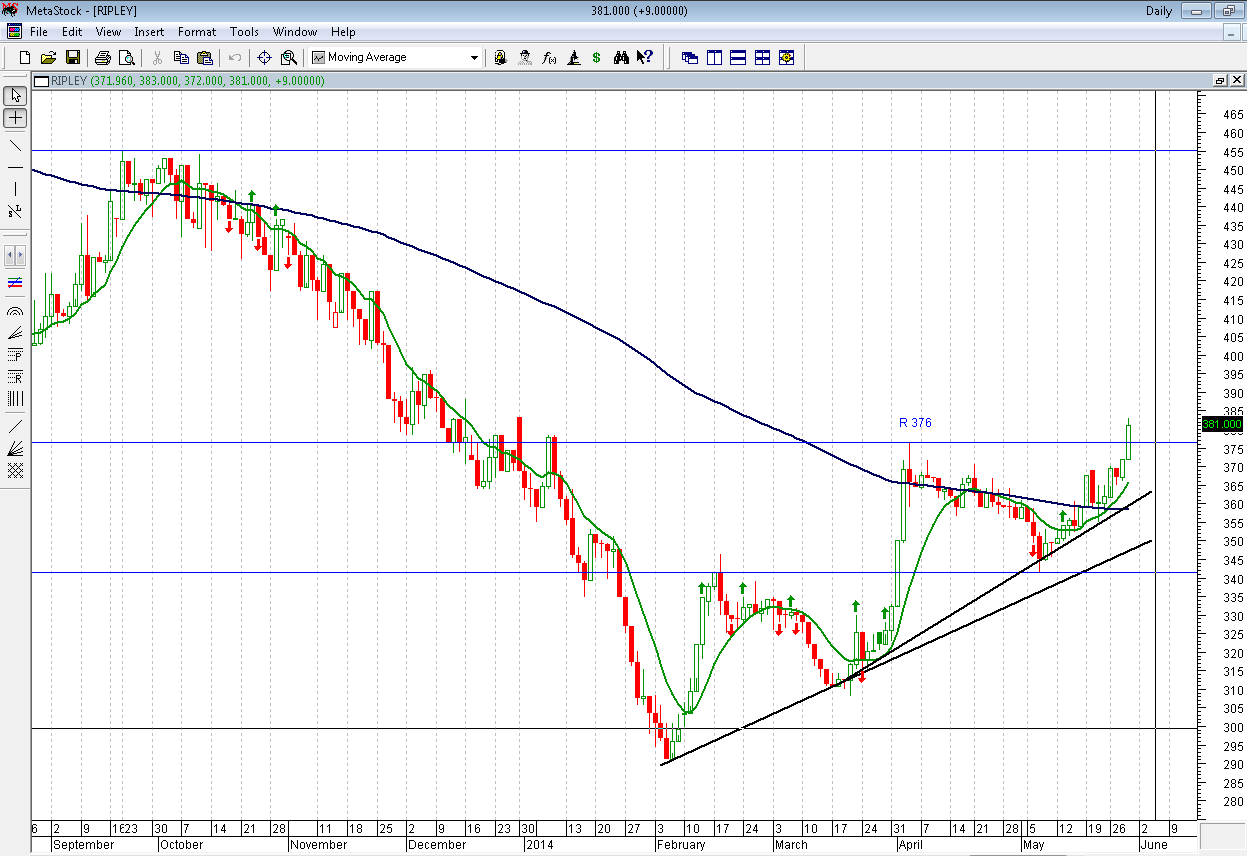Open the File menu

39,32
